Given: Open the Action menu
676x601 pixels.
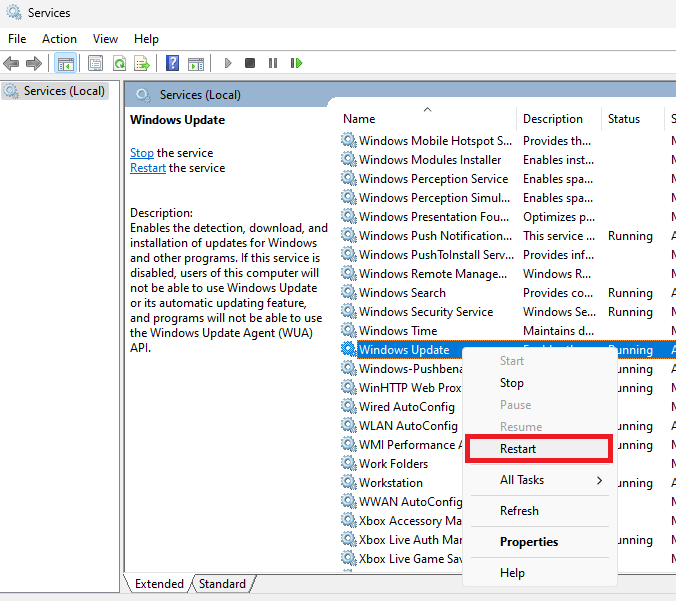Looking at the screenshot, I should [59, 38].
